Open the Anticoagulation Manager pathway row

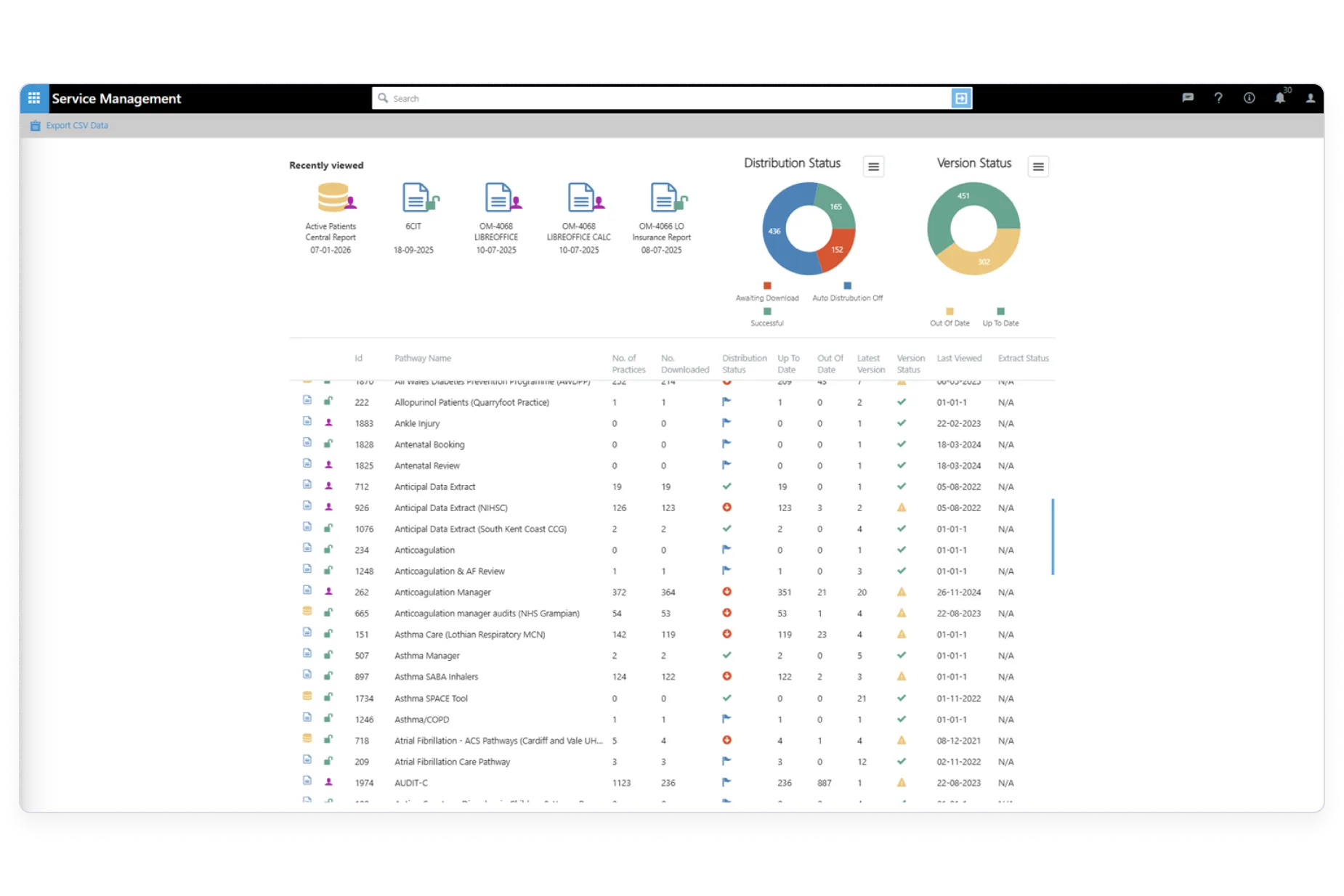[x=442, y=592]
